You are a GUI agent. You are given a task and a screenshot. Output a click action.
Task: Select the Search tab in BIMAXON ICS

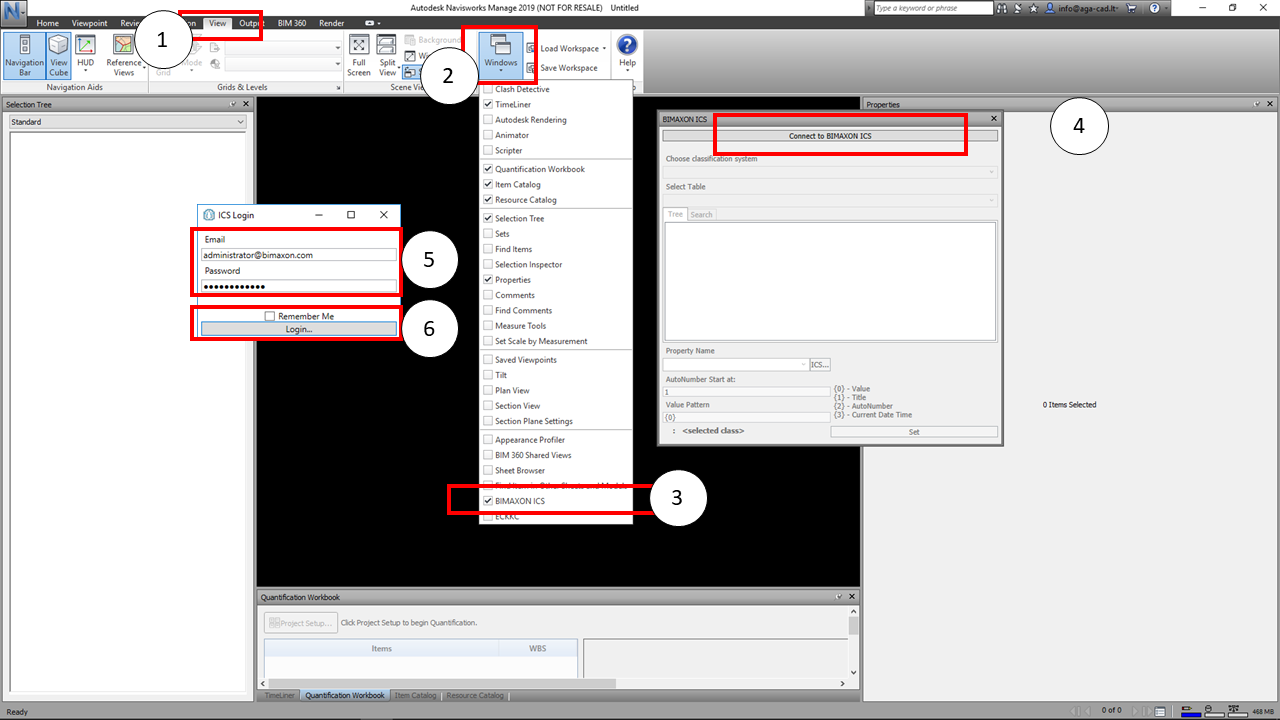click(x=701, y=214)
